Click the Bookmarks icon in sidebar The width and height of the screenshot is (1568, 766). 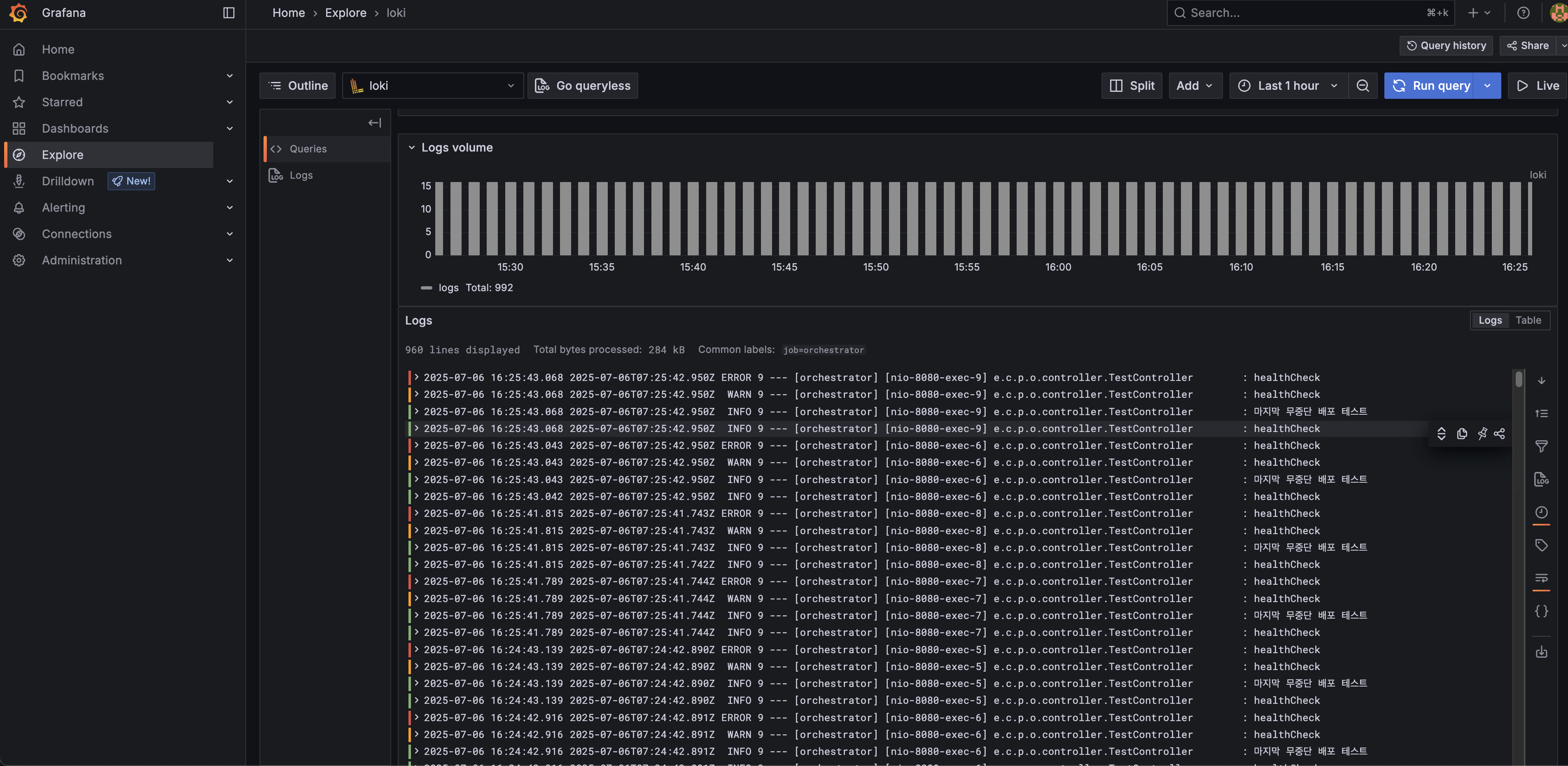click(x=19, y=75)
